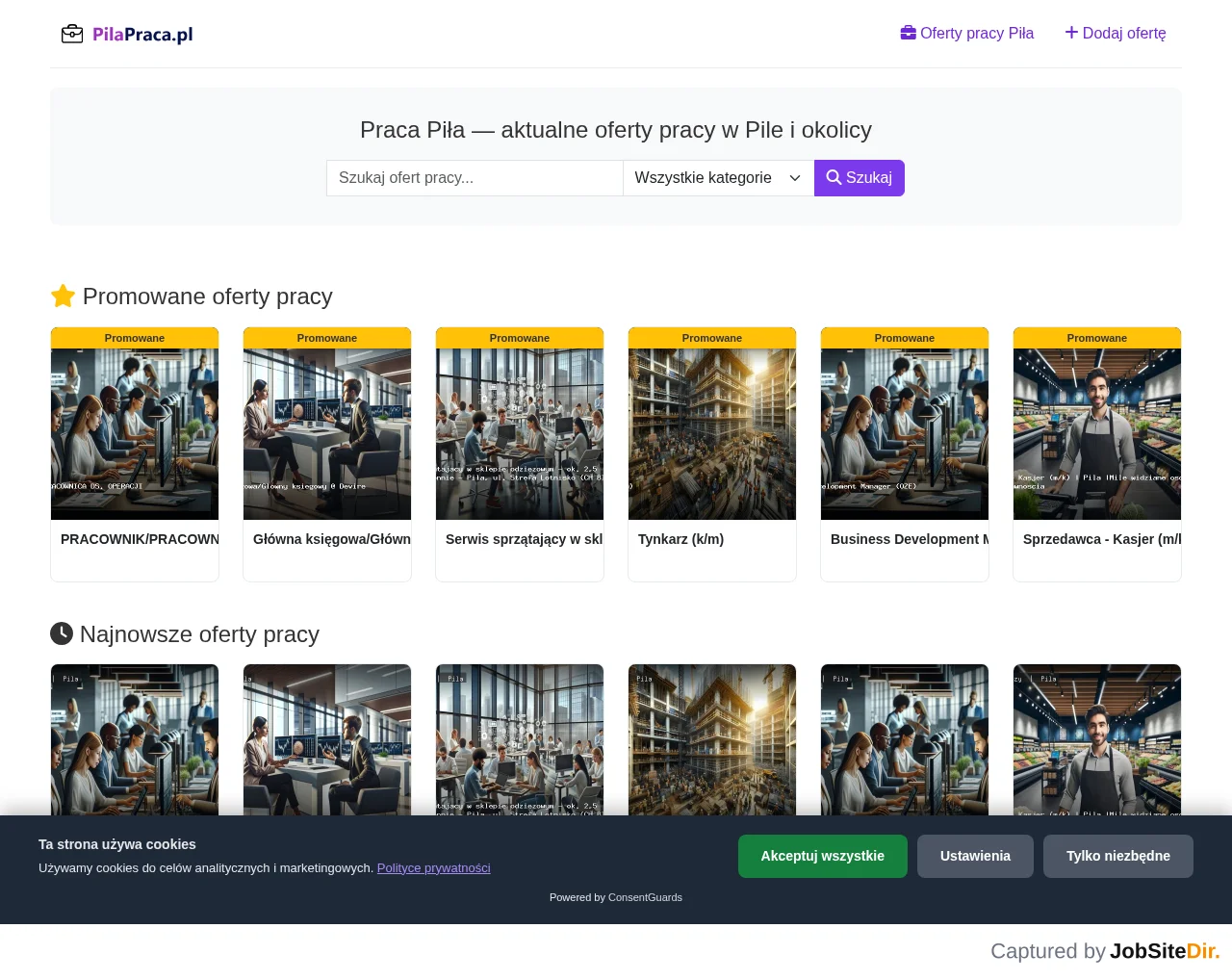Accept all cookies with Akceptuj wszystkie
The height and width of the screenshot is (980, 1232).
point(823,856)
